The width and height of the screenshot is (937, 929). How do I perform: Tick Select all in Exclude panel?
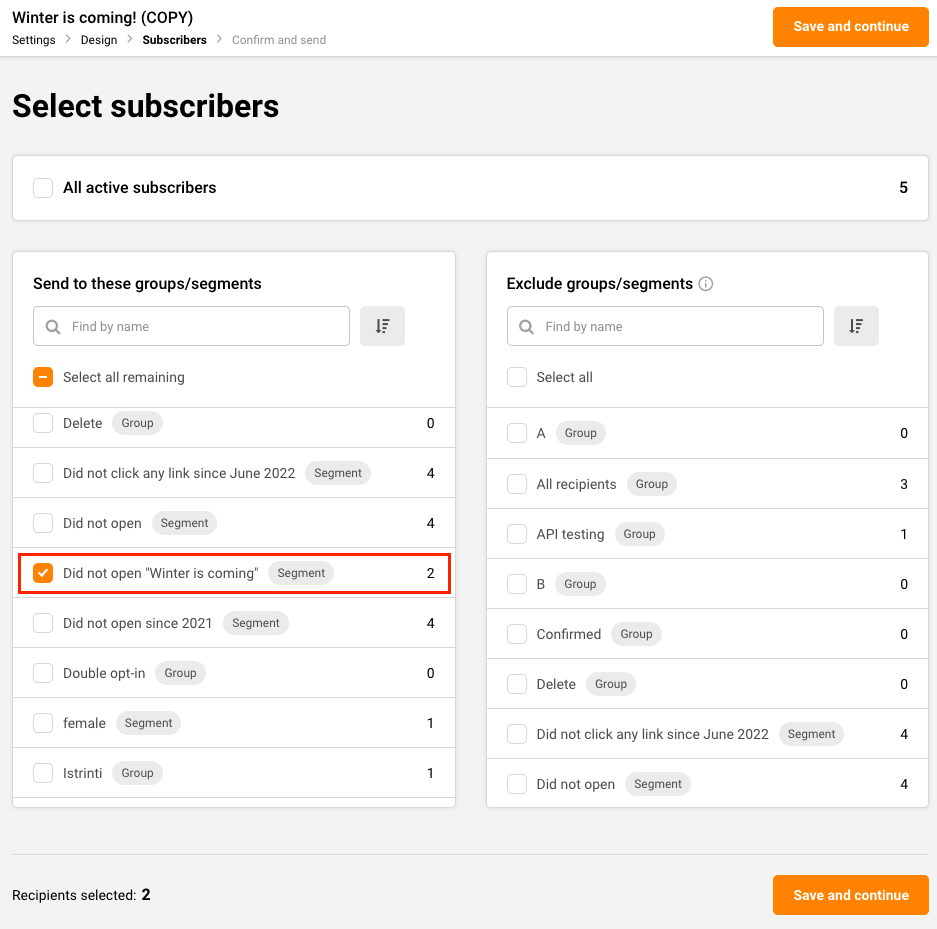pyautogui.click(x=517, y=377)
